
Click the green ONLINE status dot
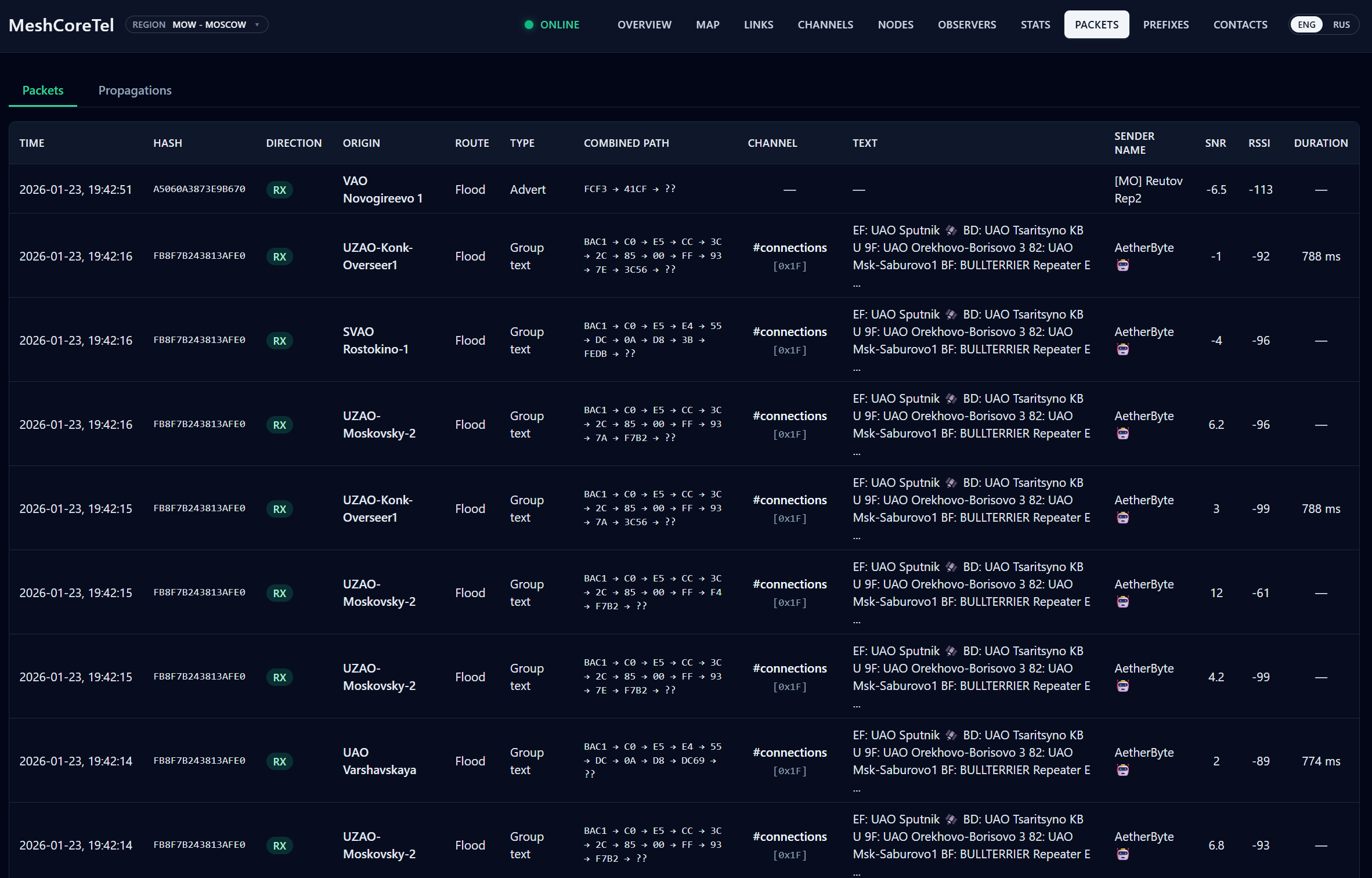(x=529, y=24)
